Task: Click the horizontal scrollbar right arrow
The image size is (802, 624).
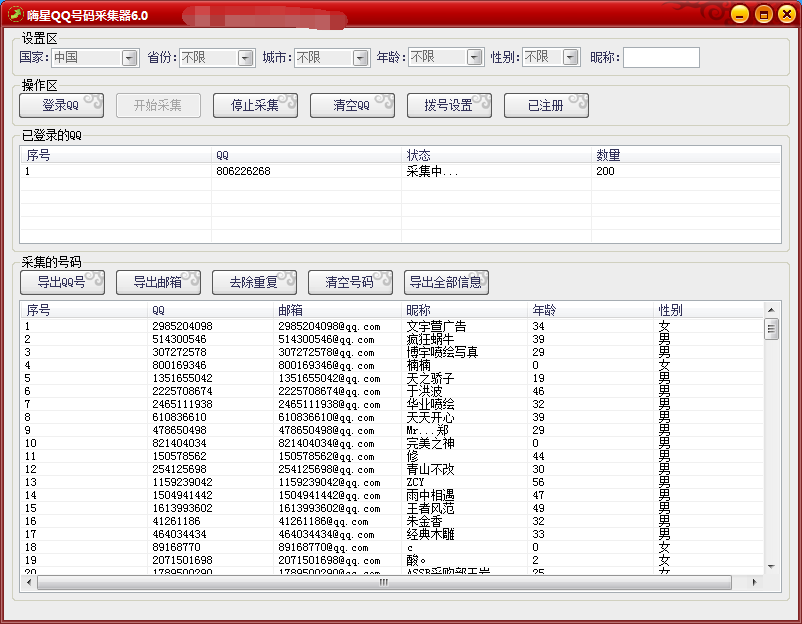Action: tap(754, 582)
